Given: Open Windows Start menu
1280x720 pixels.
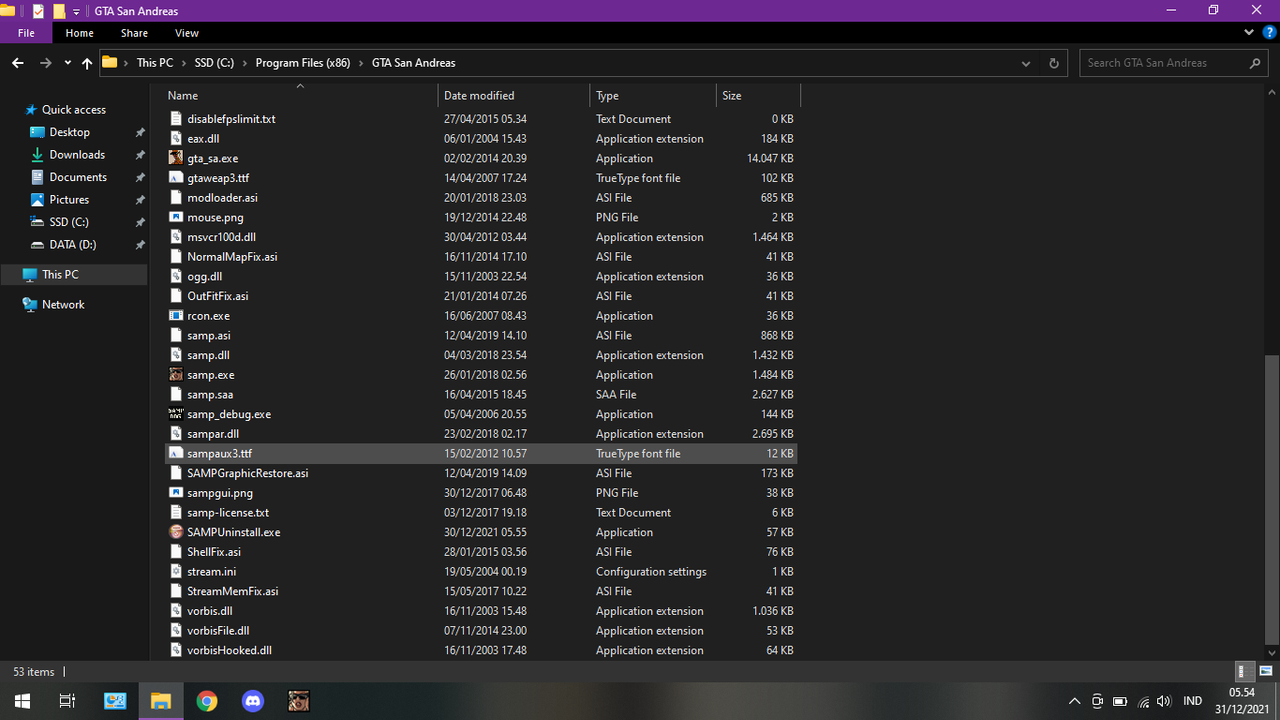Looking at the screenshot, I should click(x=22, y=701).
